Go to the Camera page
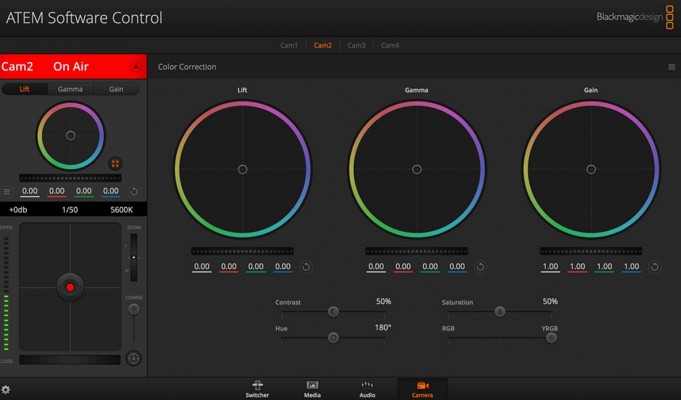 (x=422, y=389)
